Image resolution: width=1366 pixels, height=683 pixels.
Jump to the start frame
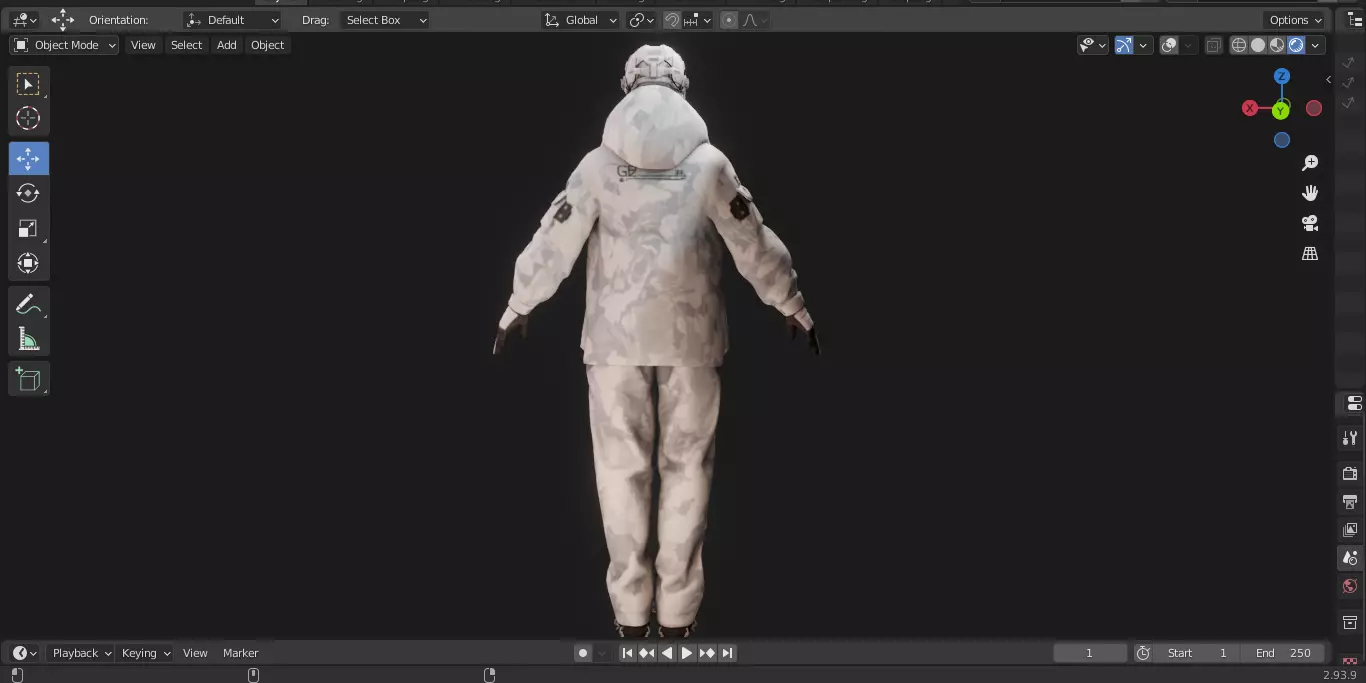(627, 653)
